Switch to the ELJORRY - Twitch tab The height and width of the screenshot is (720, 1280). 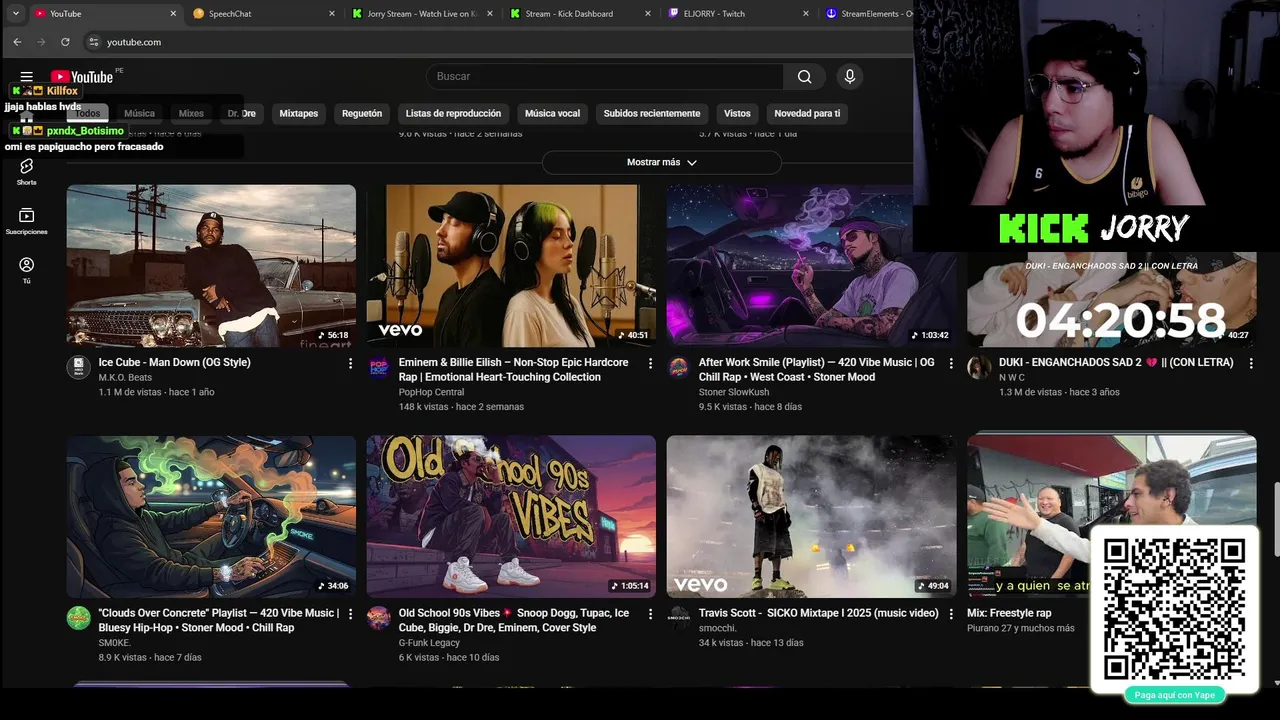tap(738, 14)
